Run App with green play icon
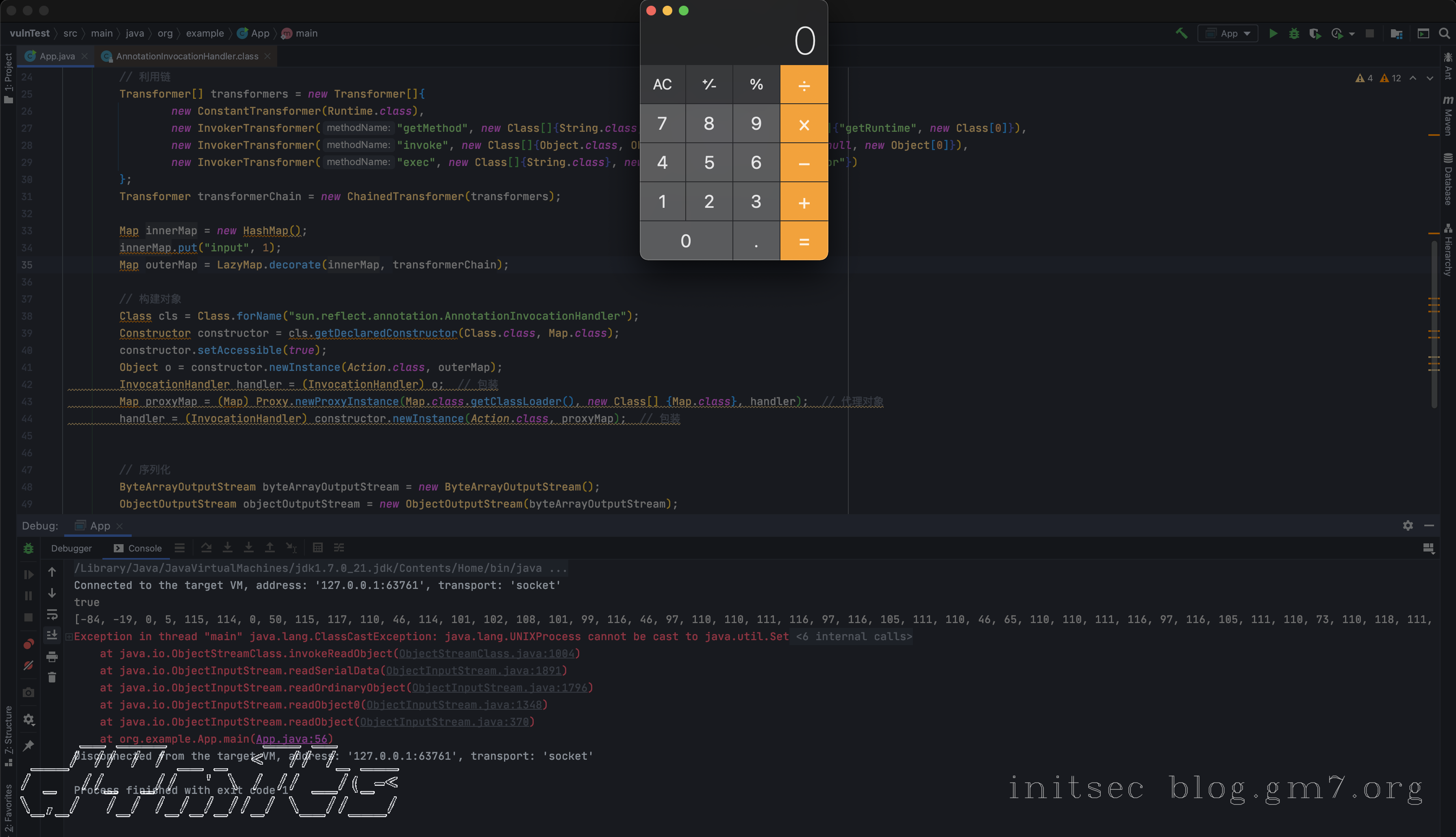1456x837 pixels. click(x=1273, y=33)
